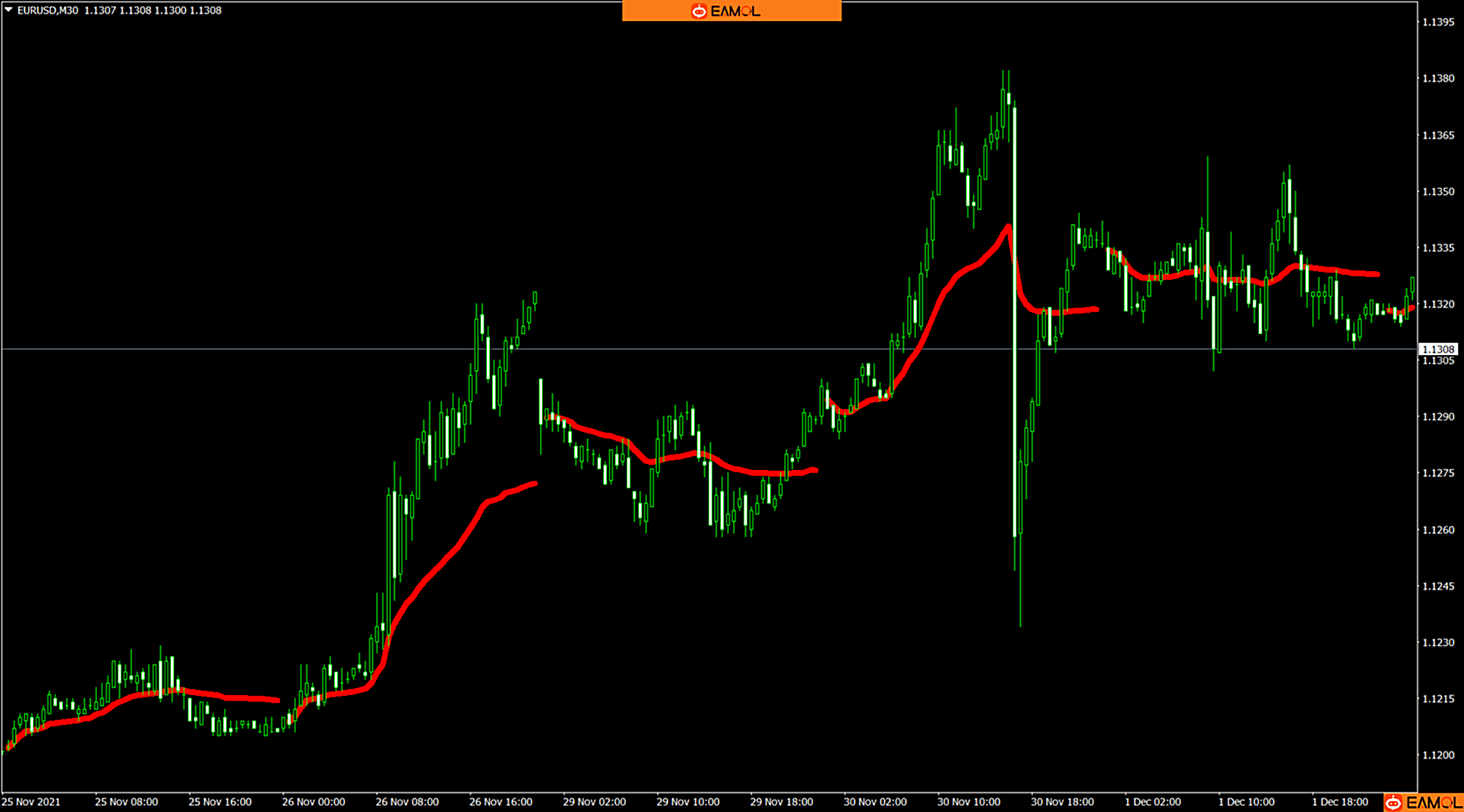Click the 26 Nov 16:00 time label
This screenshot has width=1464, height=812.
coord(501,802)
